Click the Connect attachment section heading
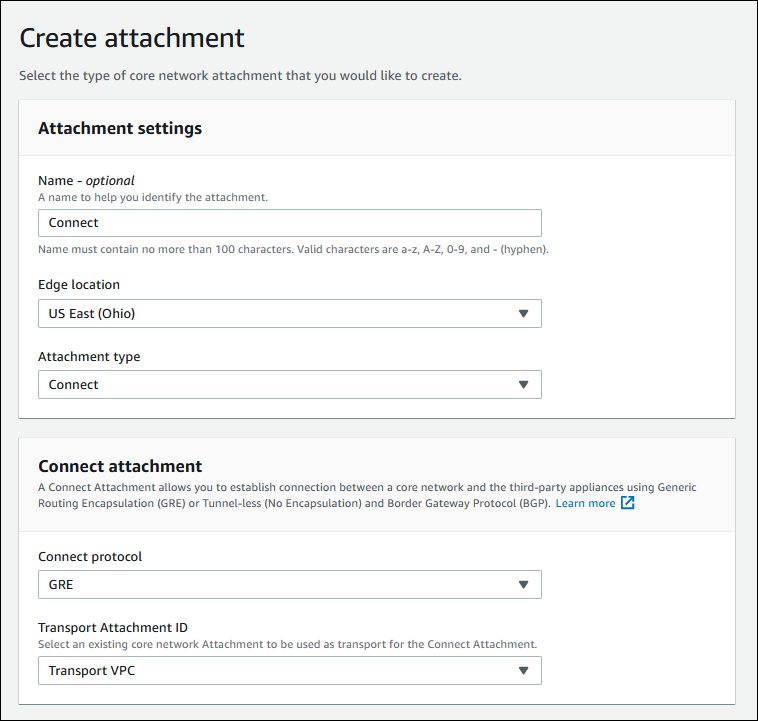 pos(120,466)
